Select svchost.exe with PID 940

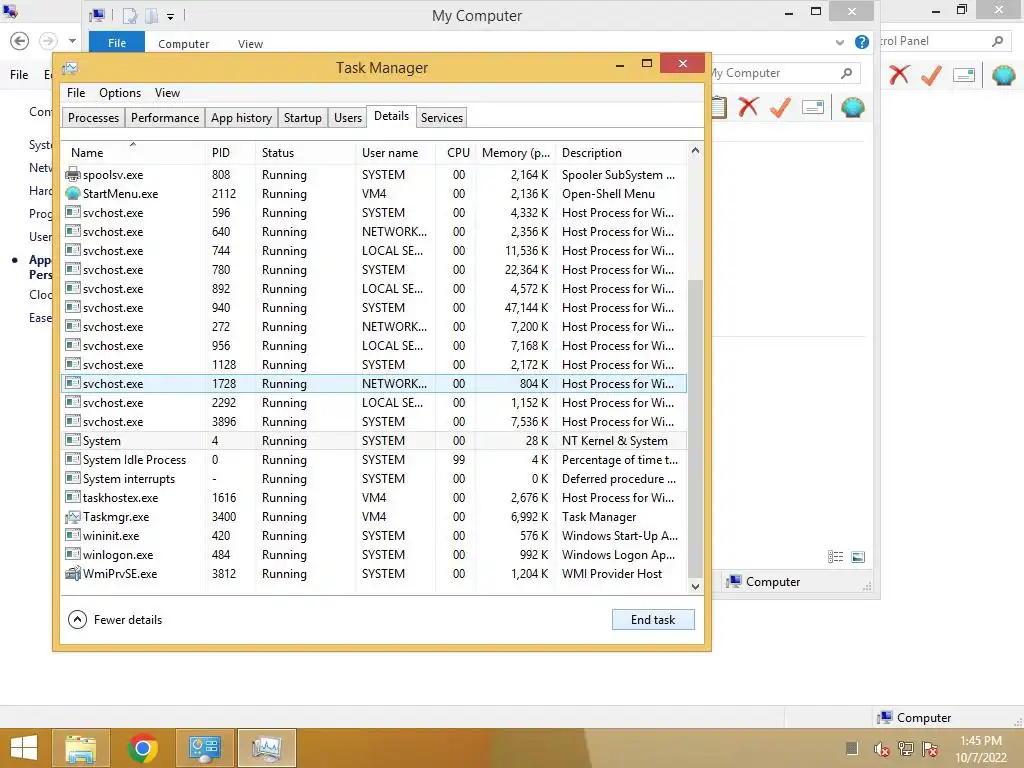374,308
